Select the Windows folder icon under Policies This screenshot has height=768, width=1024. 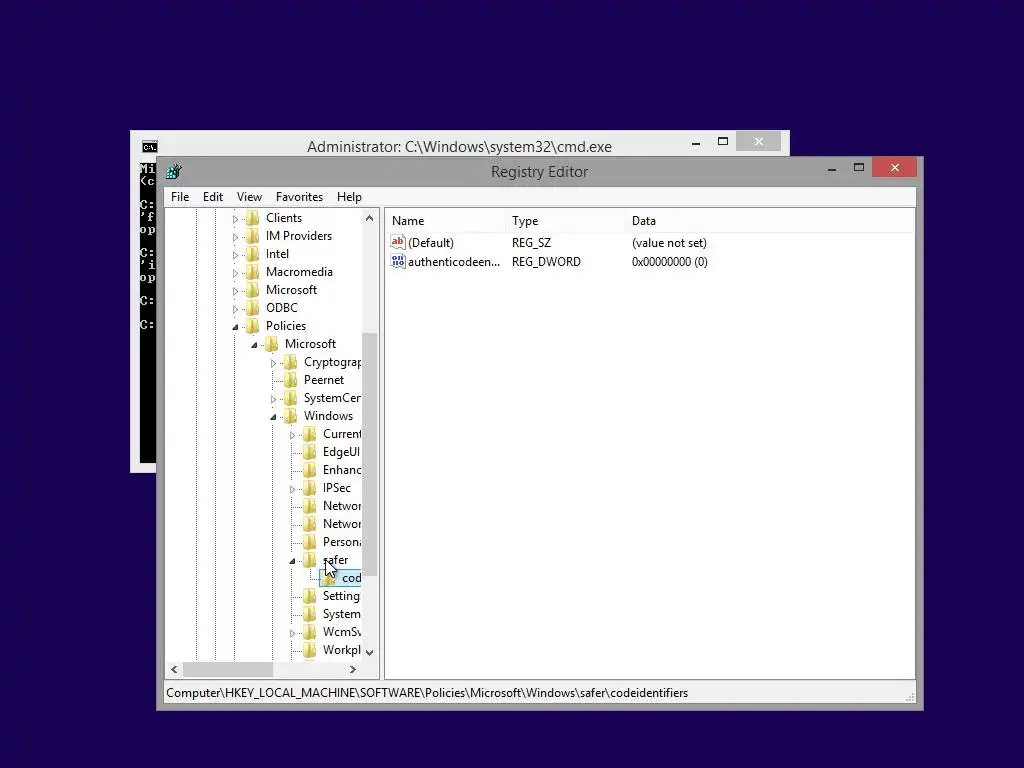pyautogui.click(x=291, y=416)
